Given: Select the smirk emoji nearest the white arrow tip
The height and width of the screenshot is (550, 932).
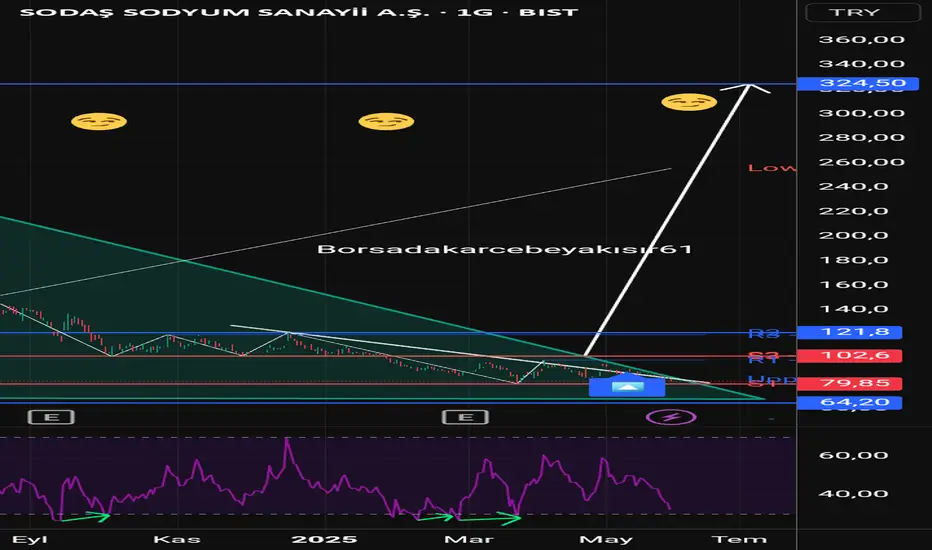Looking at the screenshot, I should [689, 102].
